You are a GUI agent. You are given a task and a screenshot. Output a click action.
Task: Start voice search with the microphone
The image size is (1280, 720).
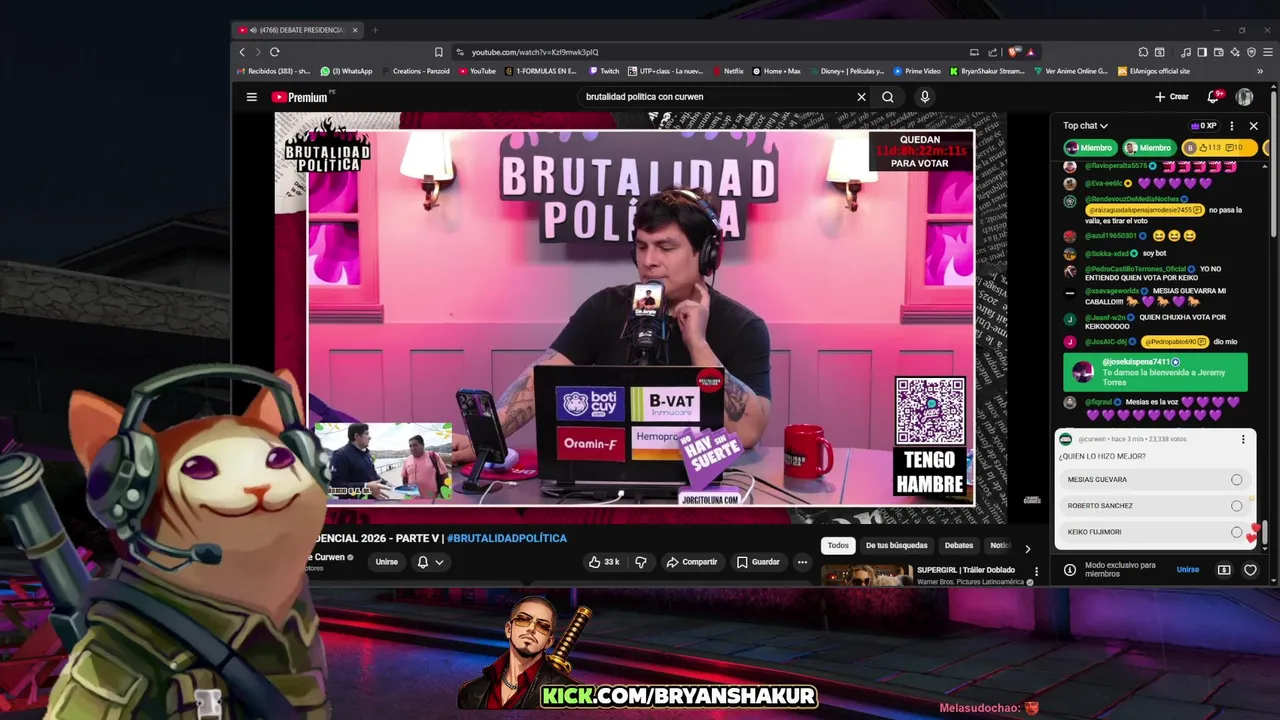pos(924,97)
